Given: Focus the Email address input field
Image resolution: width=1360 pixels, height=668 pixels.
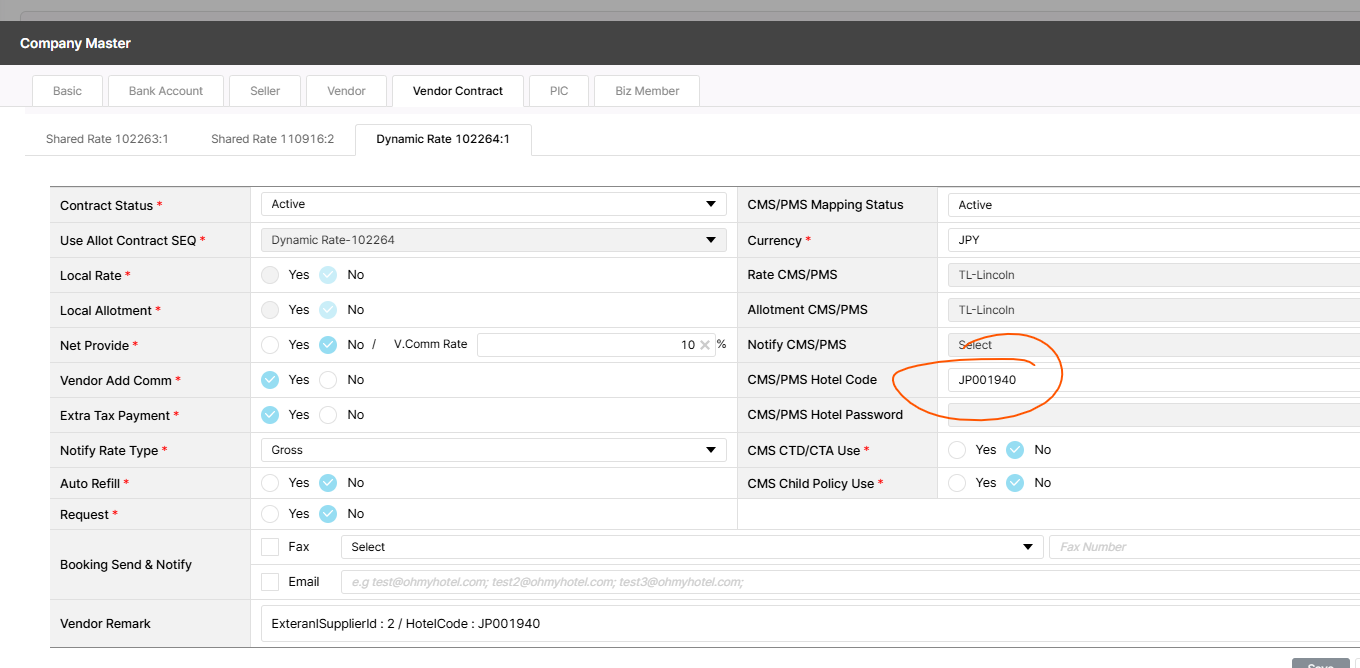Looking at the screenshot, I should click(850, 582).
